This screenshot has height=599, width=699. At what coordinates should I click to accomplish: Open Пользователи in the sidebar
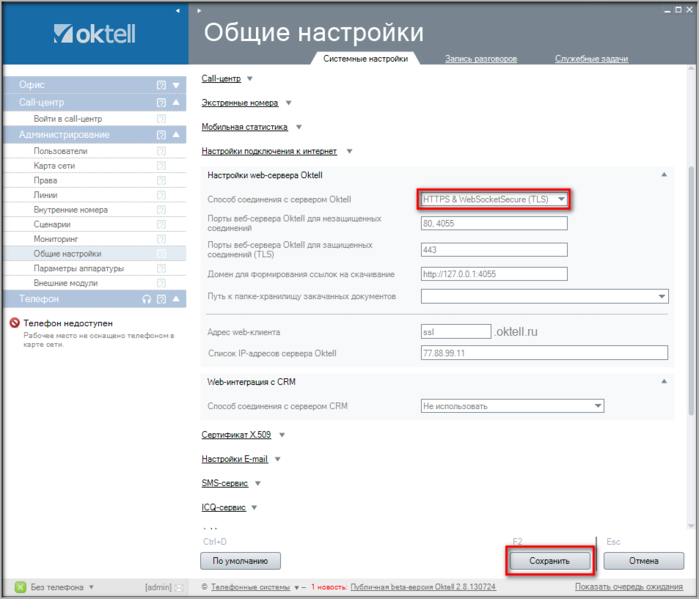coord(61,151)
